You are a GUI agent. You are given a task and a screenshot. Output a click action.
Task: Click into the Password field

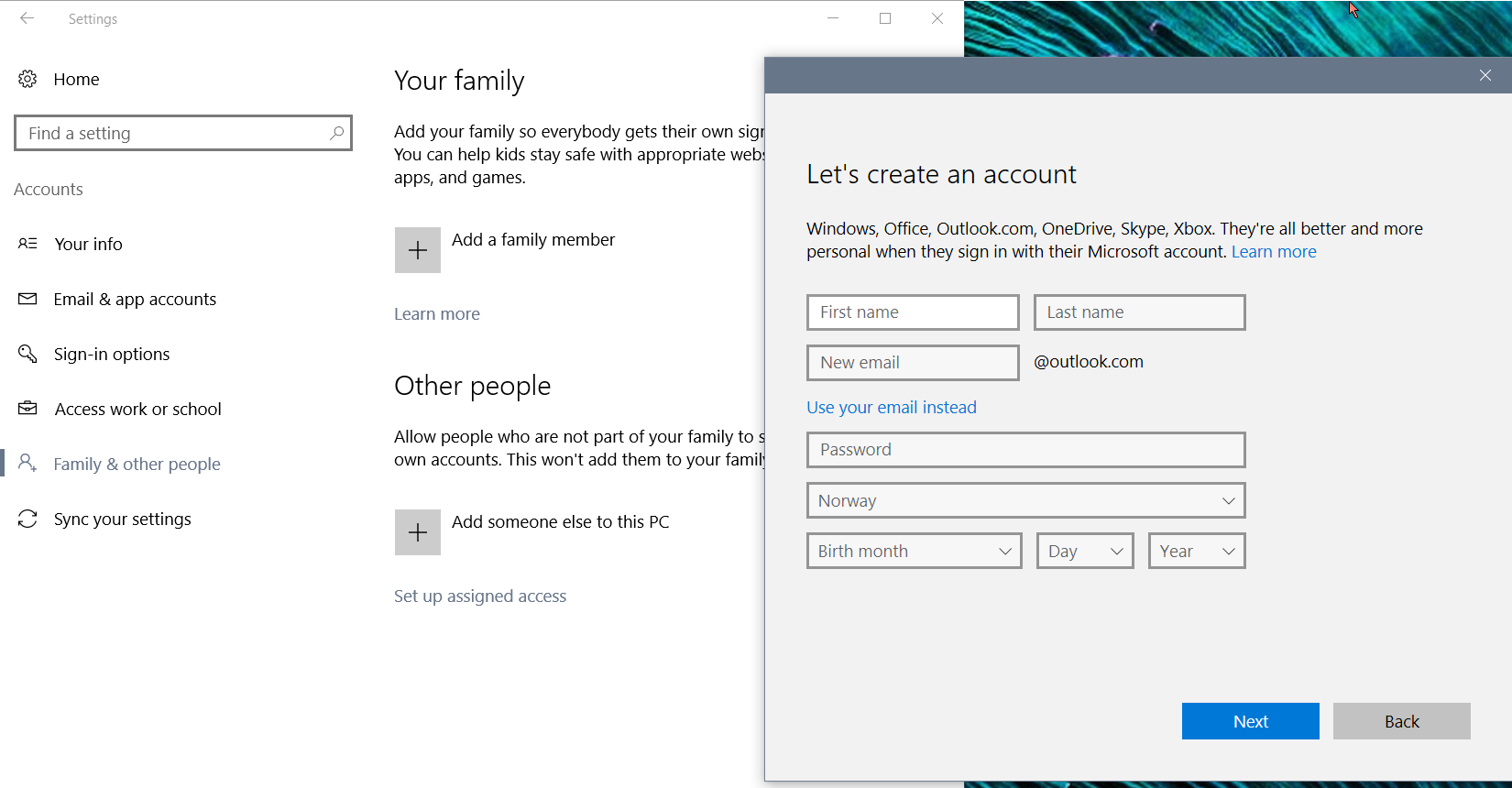[1026, 450]
